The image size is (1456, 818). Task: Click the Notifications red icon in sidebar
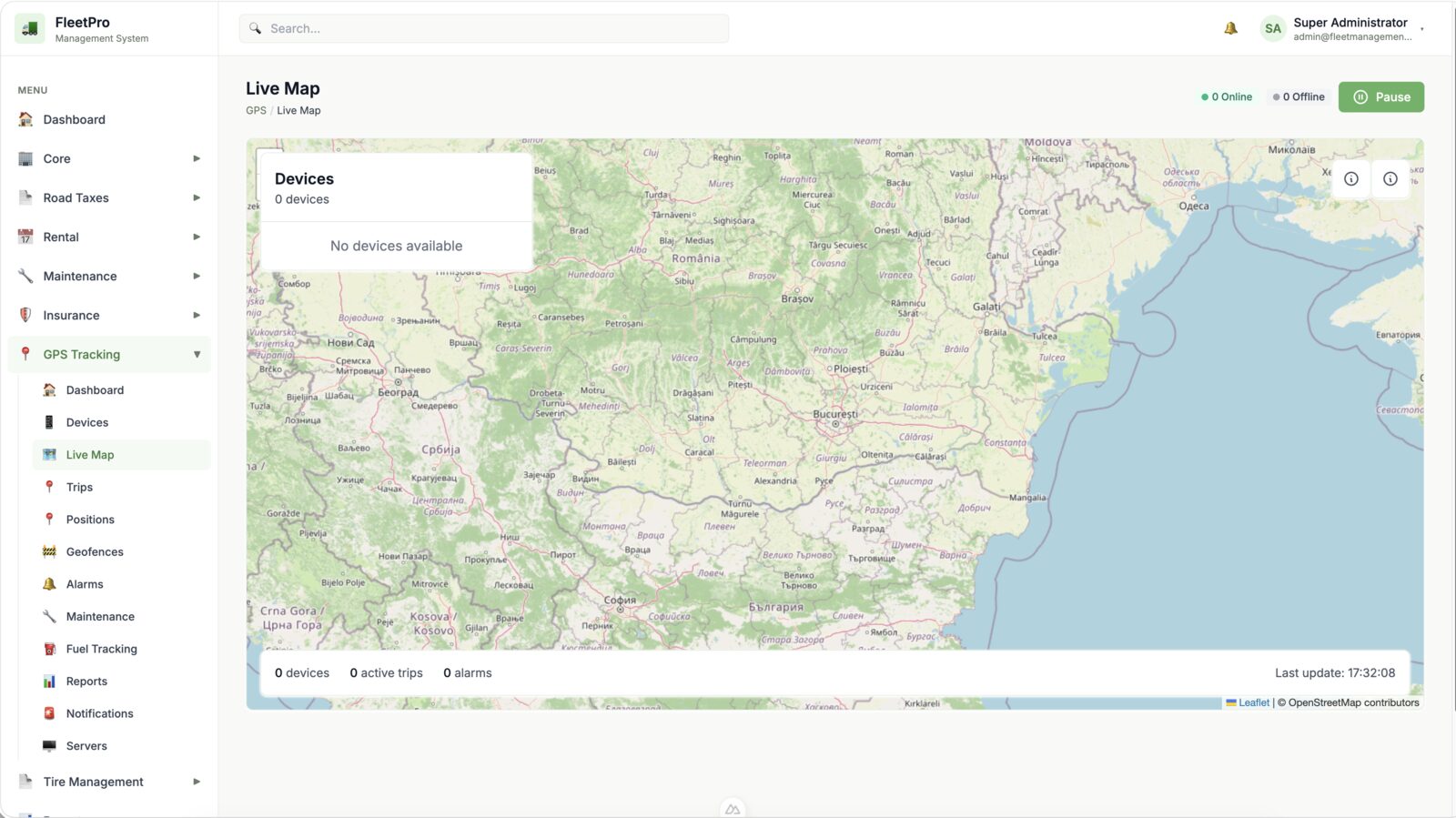pyautogui.click(x=49, y=713)
